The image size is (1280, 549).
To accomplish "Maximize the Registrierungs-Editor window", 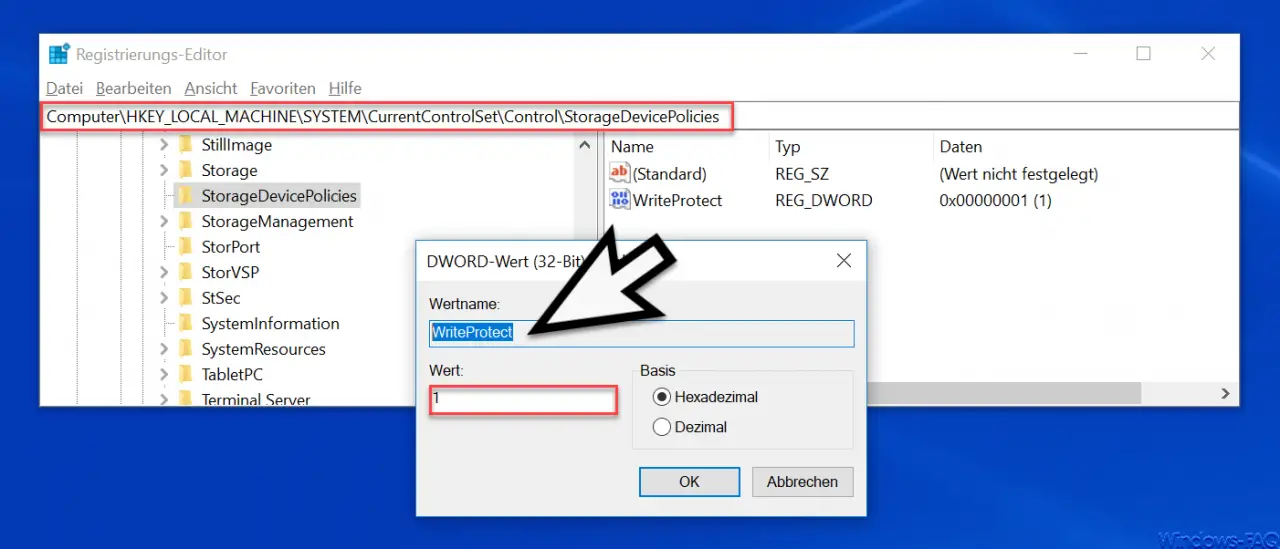I will pos(1143,54).
